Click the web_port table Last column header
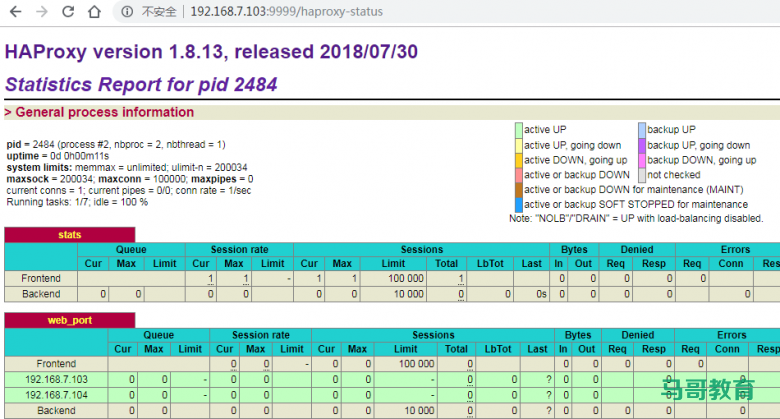The height and width of the screenshot is (419, 780). point(537,349)
